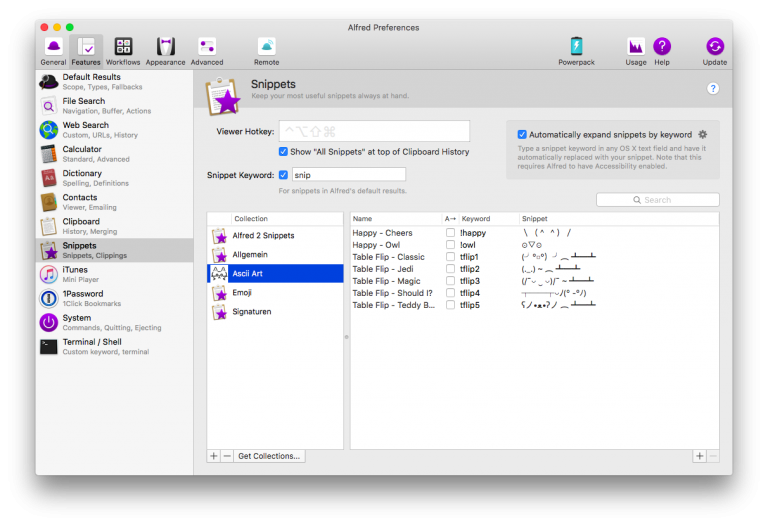Select 1Password in the features sidebar
This screenshot has width=768, height=526.
point(85,298)
